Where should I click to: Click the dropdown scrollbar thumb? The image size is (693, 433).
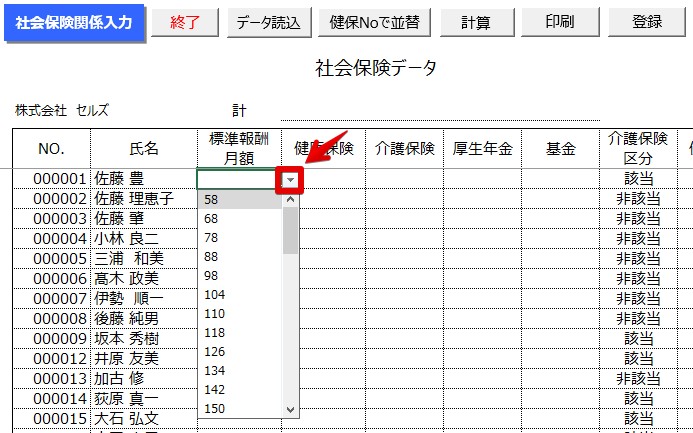(291, 230)
